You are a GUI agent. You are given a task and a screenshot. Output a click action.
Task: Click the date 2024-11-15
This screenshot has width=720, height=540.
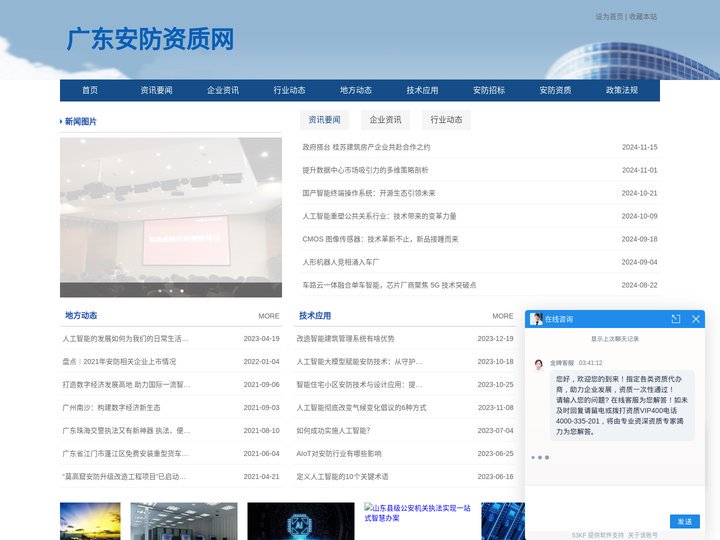coord(640,147)
